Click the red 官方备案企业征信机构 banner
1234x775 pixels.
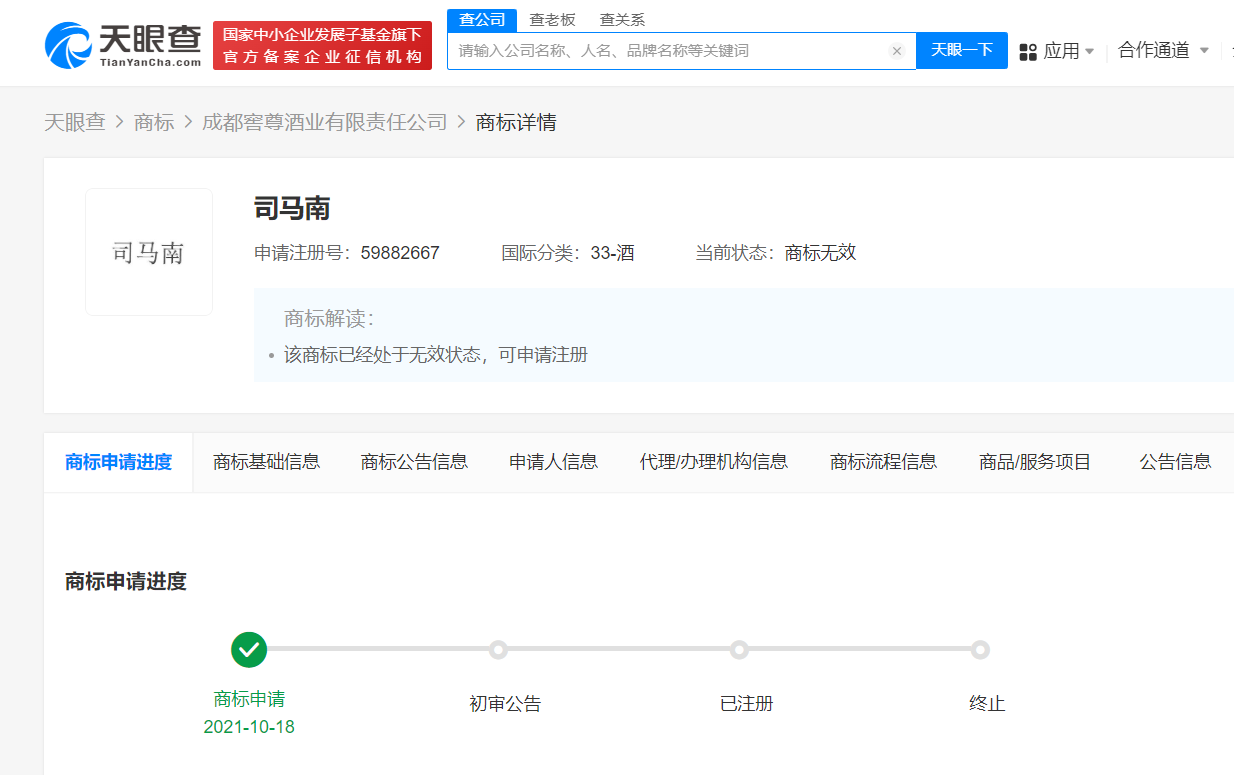click(x=322, y=46)
